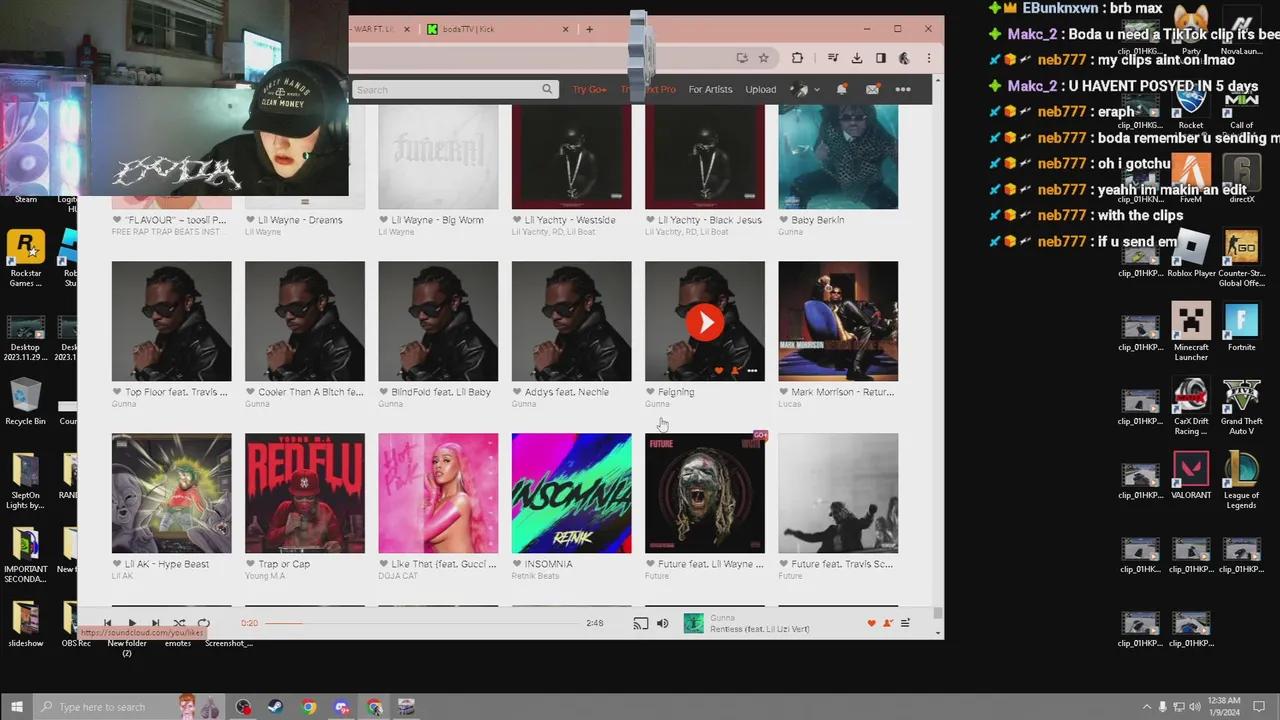1280x720 pixels.
Task: Click the now-playing album thumbnail in player
Action: pyautogui.click(x=693, y=623)
